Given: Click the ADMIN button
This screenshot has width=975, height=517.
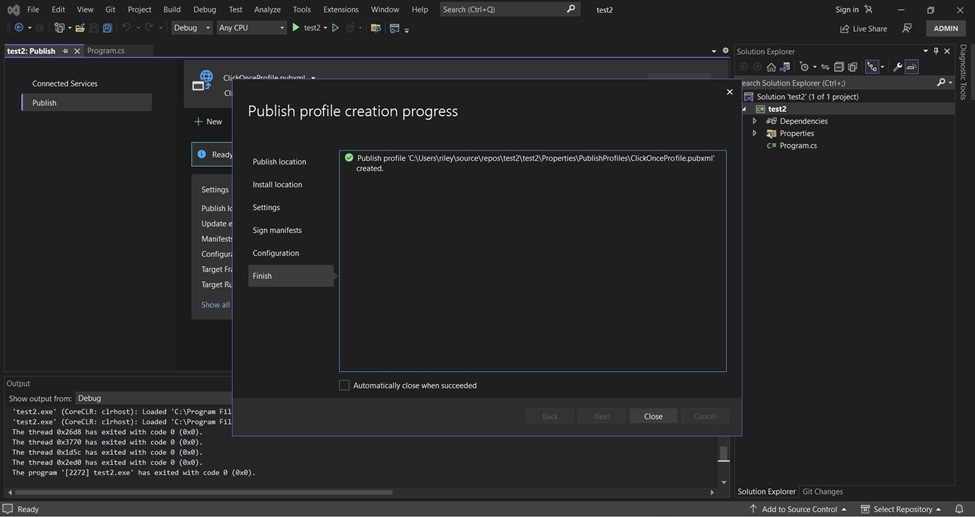Looking at the screenshot, I should click(945, 29).
